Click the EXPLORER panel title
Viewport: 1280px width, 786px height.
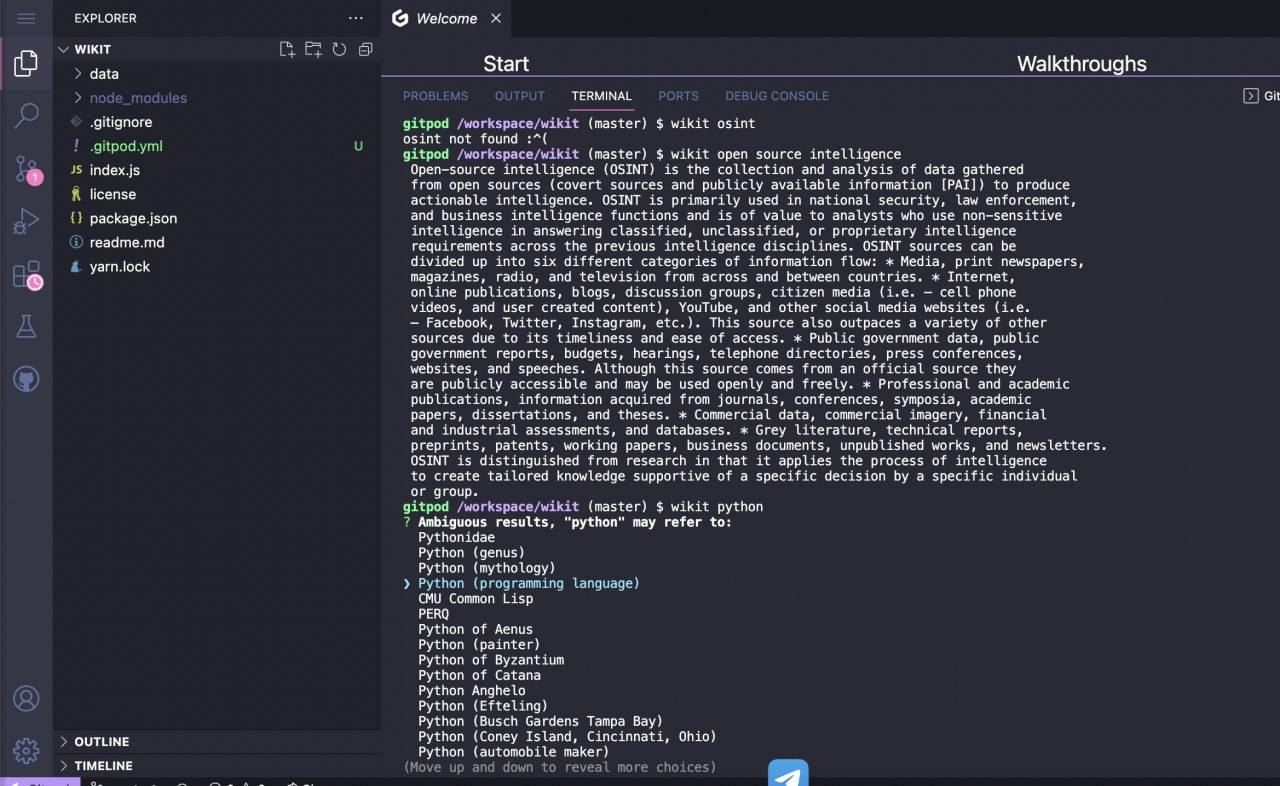[105, 18]
